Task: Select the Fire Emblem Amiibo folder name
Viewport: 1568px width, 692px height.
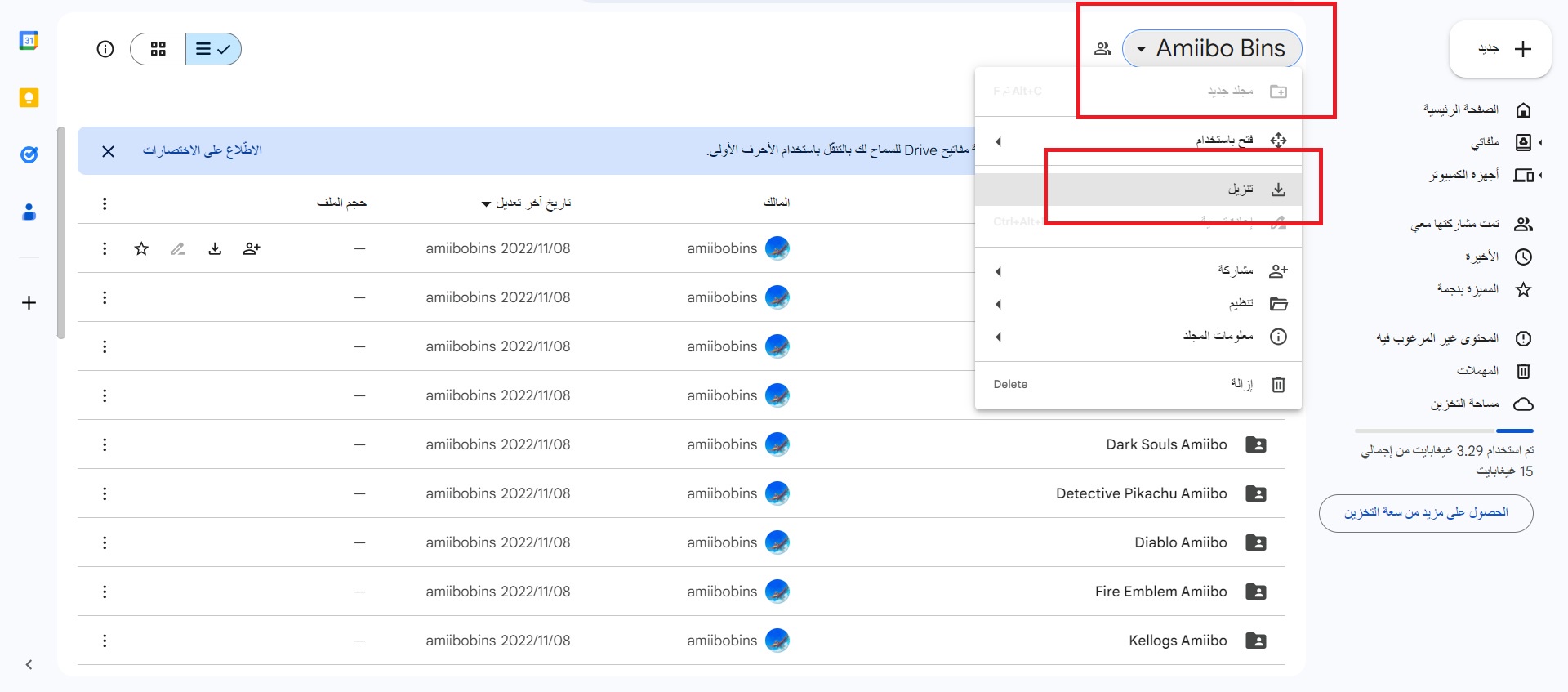Action: pos(1161,592)
